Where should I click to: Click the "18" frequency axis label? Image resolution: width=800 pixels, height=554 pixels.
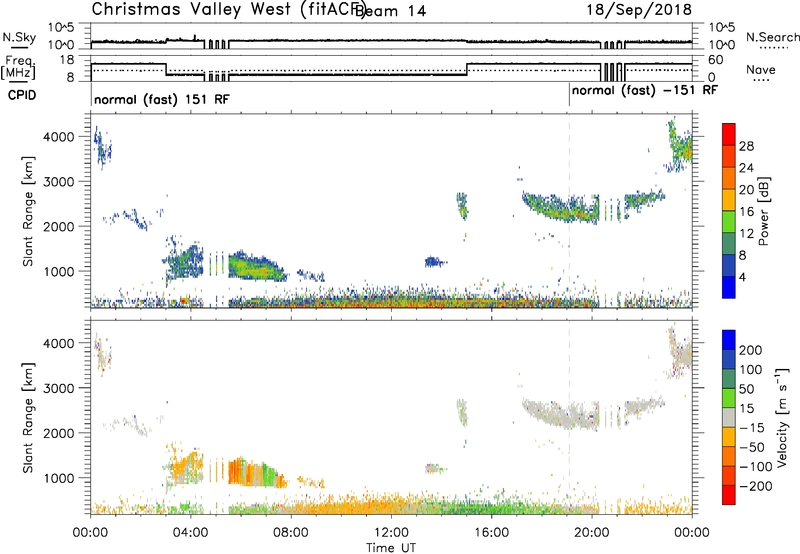click(67, 60)
